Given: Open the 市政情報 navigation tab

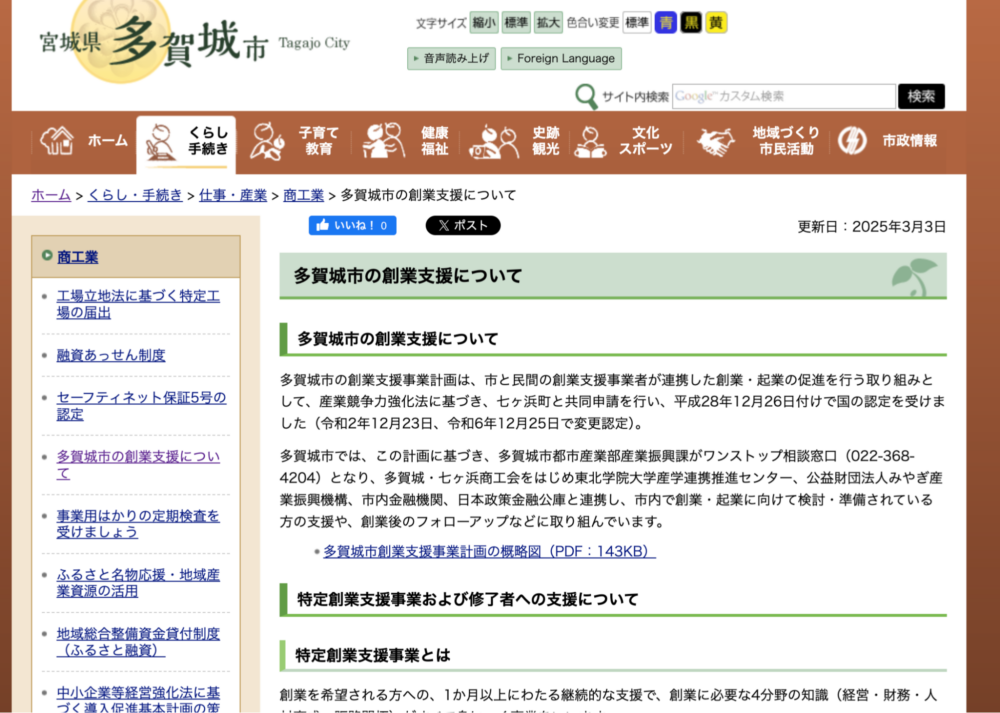Looking at the screenshot, I should pyautogui.click(x=887, y=141).
